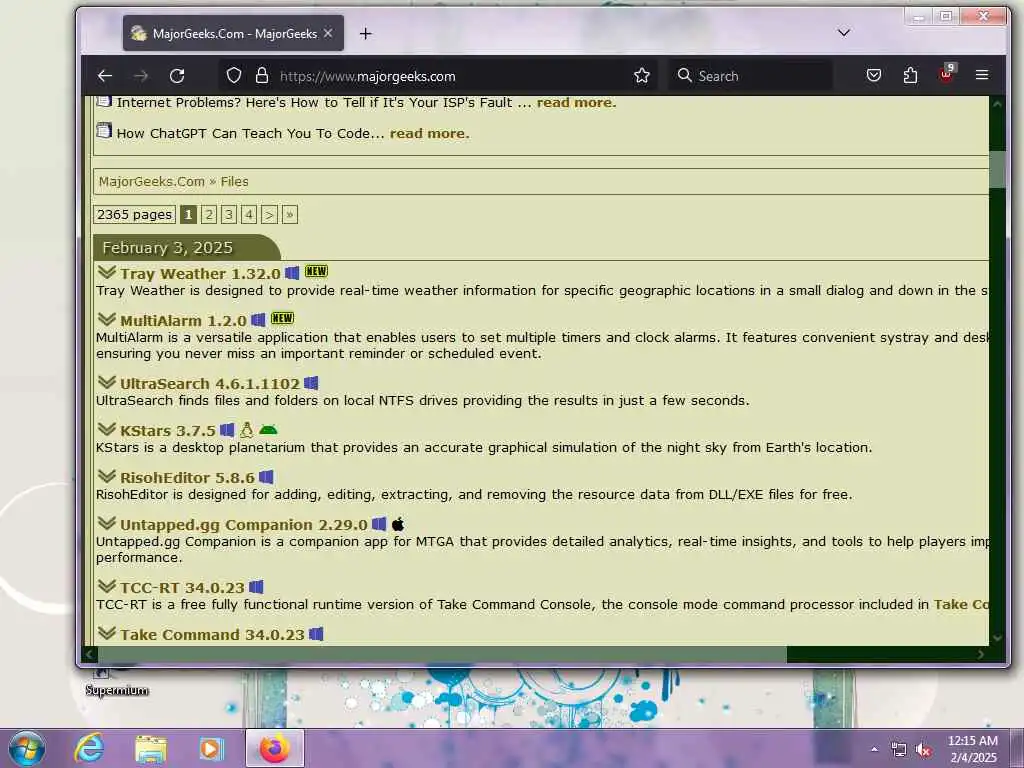This screenshot has width=1024, height=768.
Task: Open Windows Media Player on taskbar
Action: pos(211,748)
